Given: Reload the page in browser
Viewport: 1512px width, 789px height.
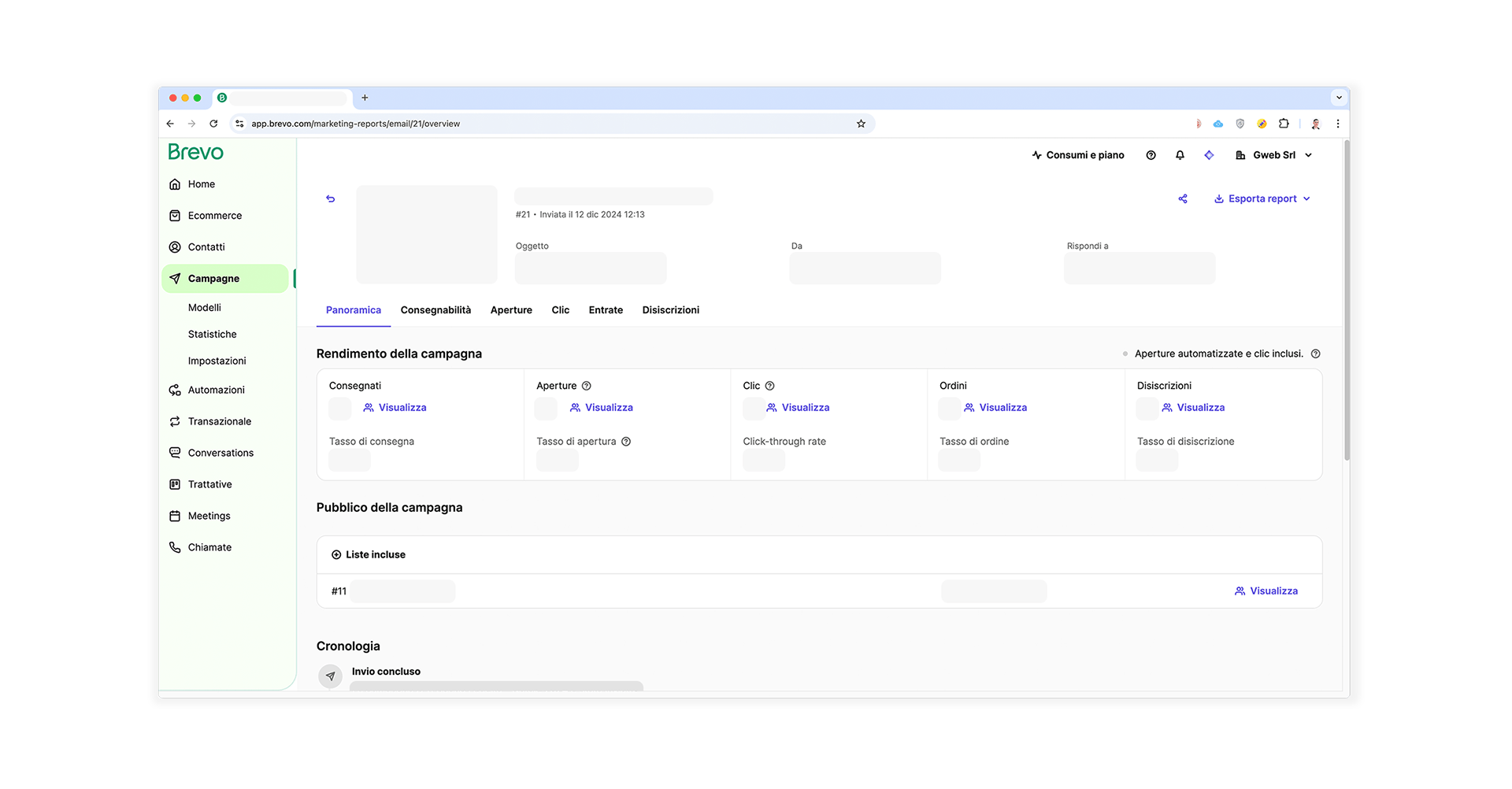Looking at the screenshot, I should pyautogui.click(x=213, y=124).
